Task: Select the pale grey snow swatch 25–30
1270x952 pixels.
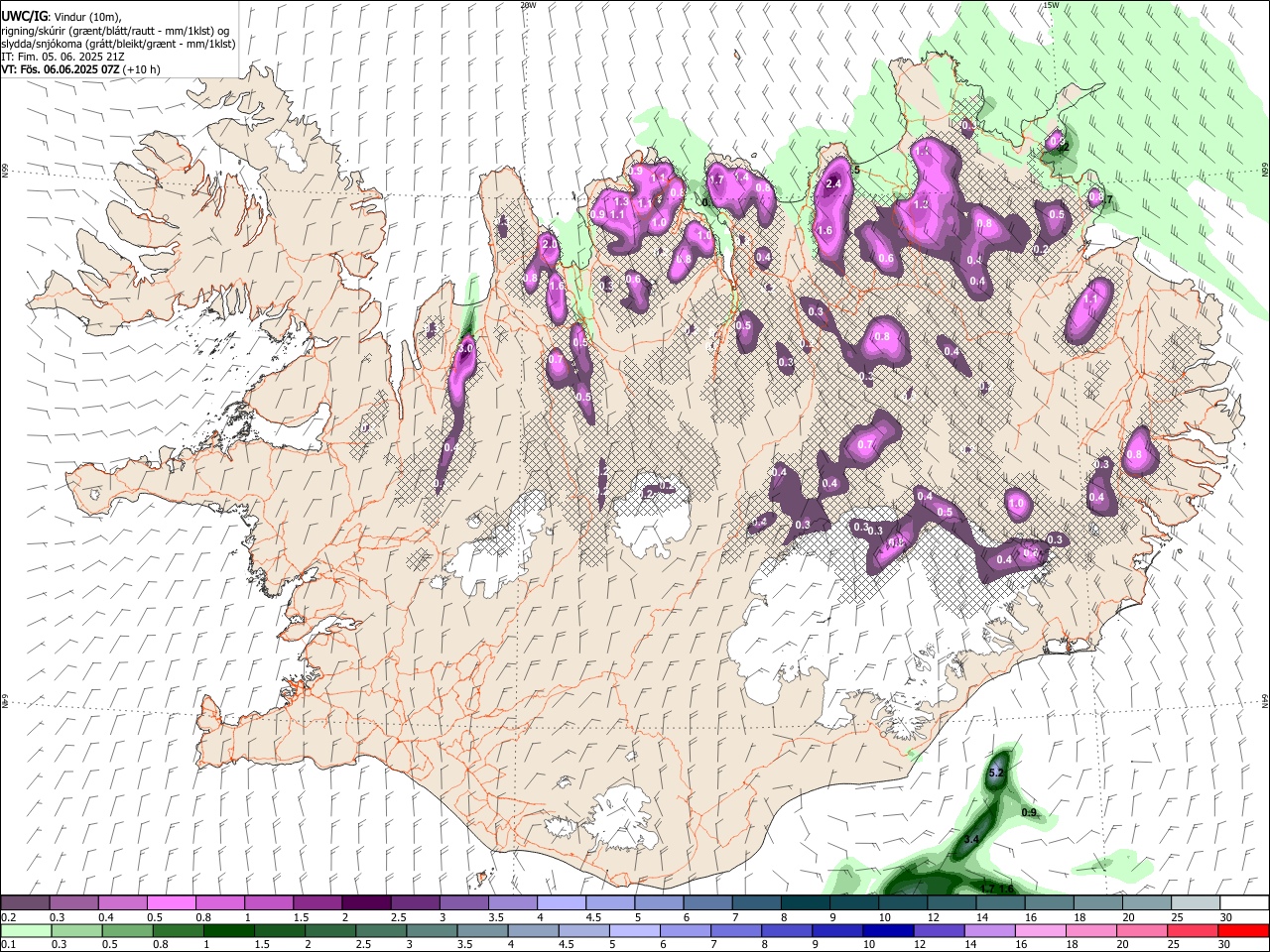Action: [1196, 903]
